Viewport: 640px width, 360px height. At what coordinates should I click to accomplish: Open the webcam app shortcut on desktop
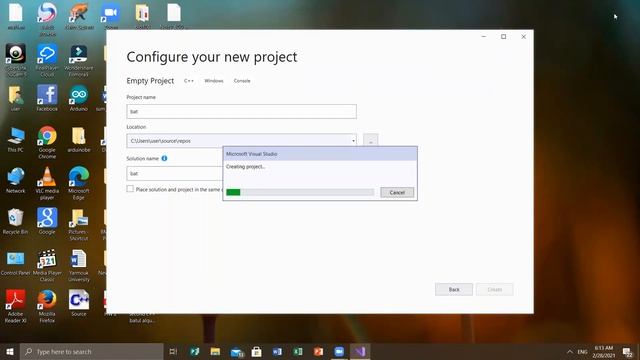click(16, 60)
